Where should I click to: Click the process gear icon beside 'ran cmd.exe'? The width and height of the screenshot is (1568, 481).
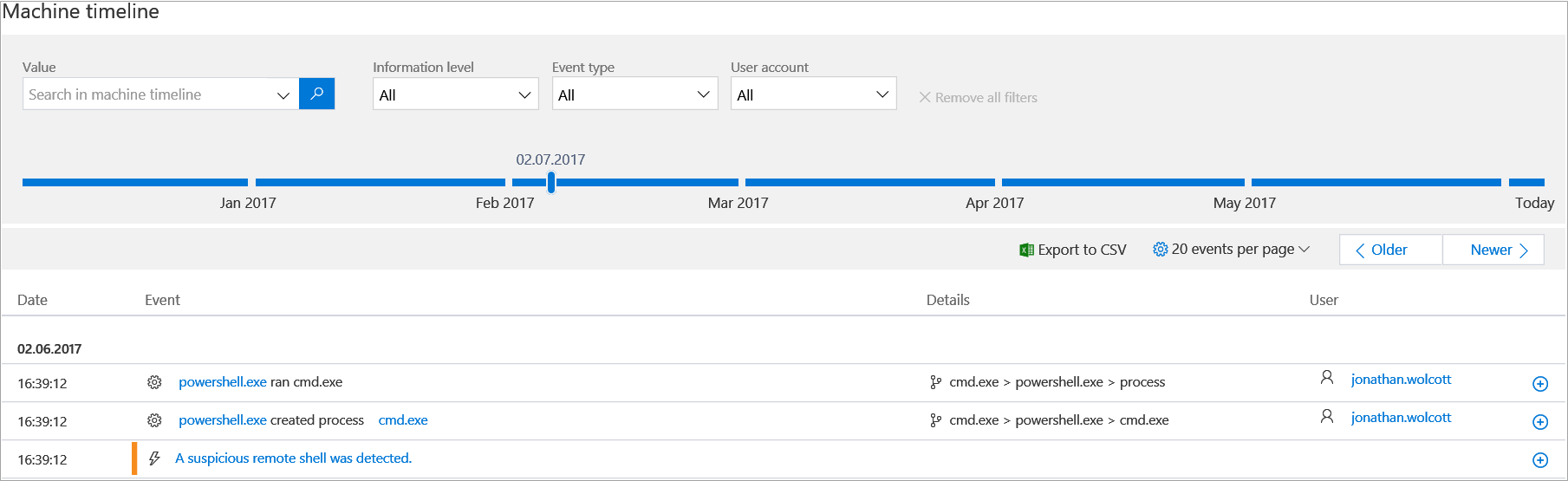tap(154, 382)
